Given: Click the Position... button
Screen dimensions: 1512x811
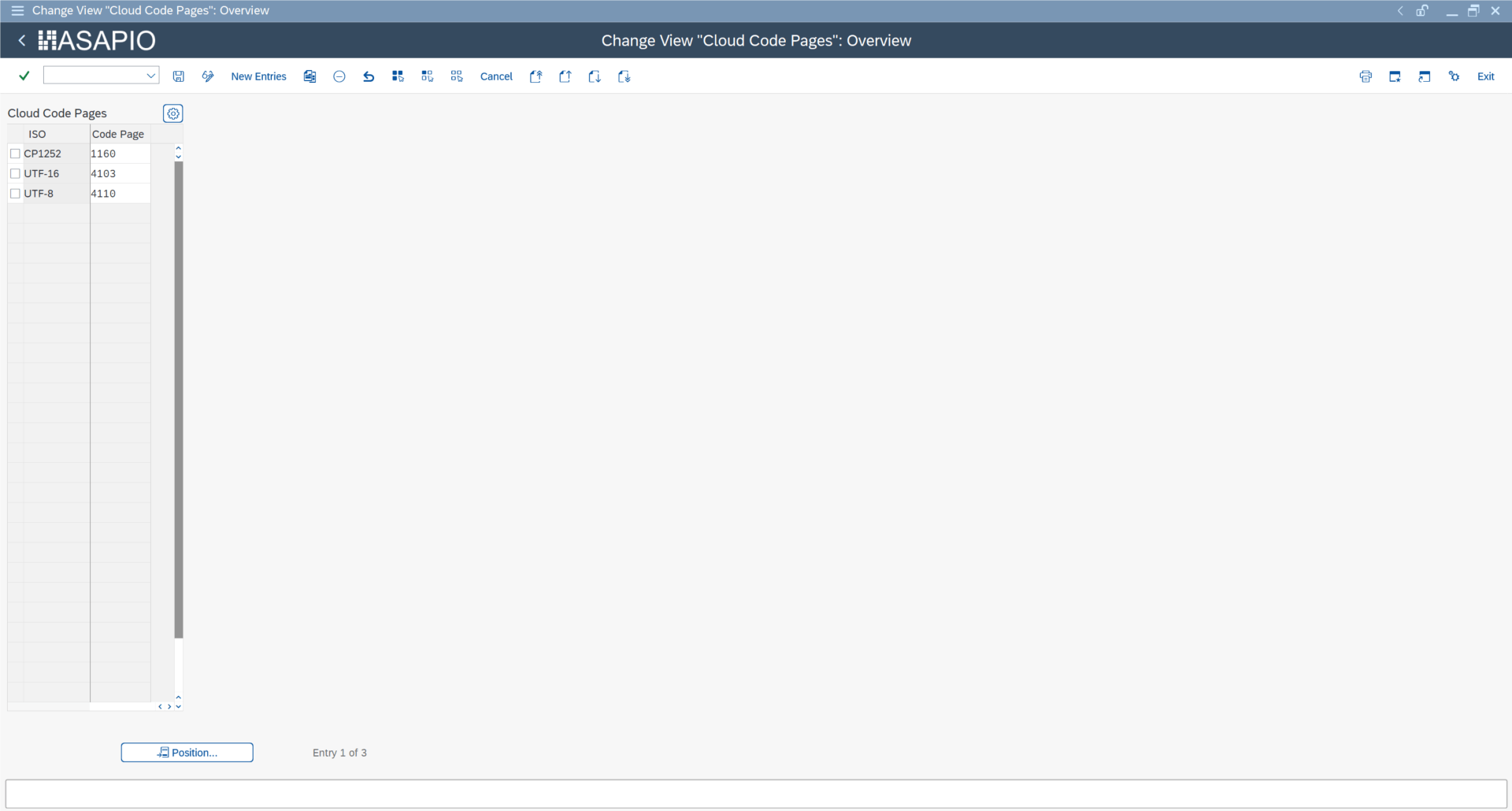Looking at the screenshot, I should [x=187, y=753].
